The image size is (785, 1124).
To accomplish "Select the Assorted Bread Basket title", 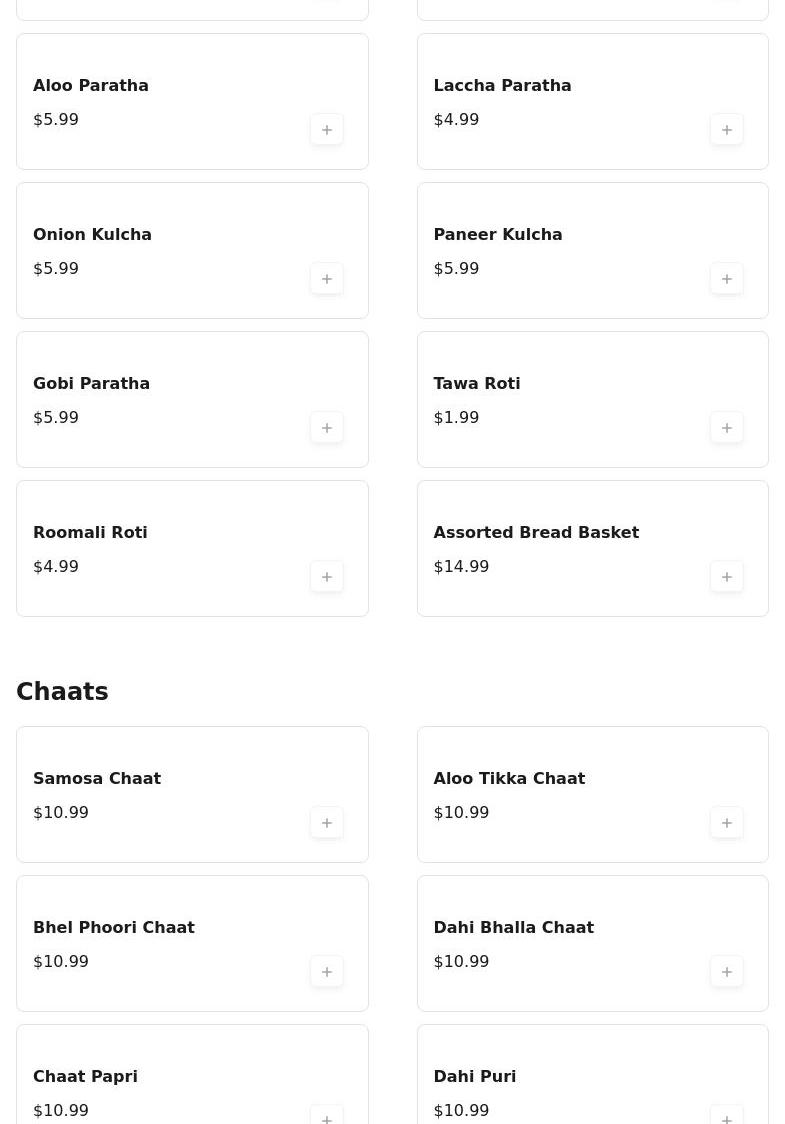I will [x=536, y=533].
